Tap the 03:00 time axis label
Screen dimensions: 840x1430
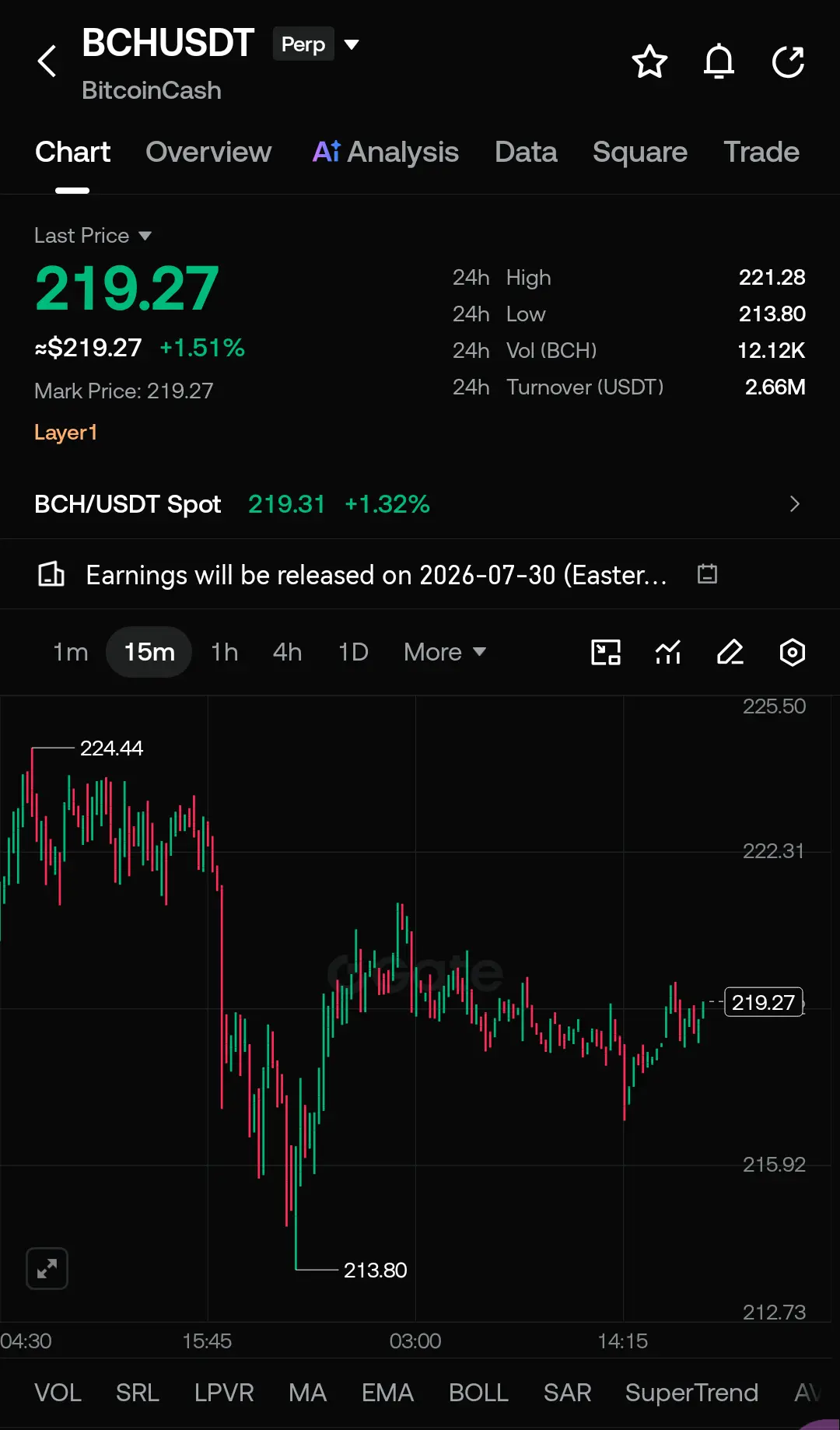point(415,1341)
